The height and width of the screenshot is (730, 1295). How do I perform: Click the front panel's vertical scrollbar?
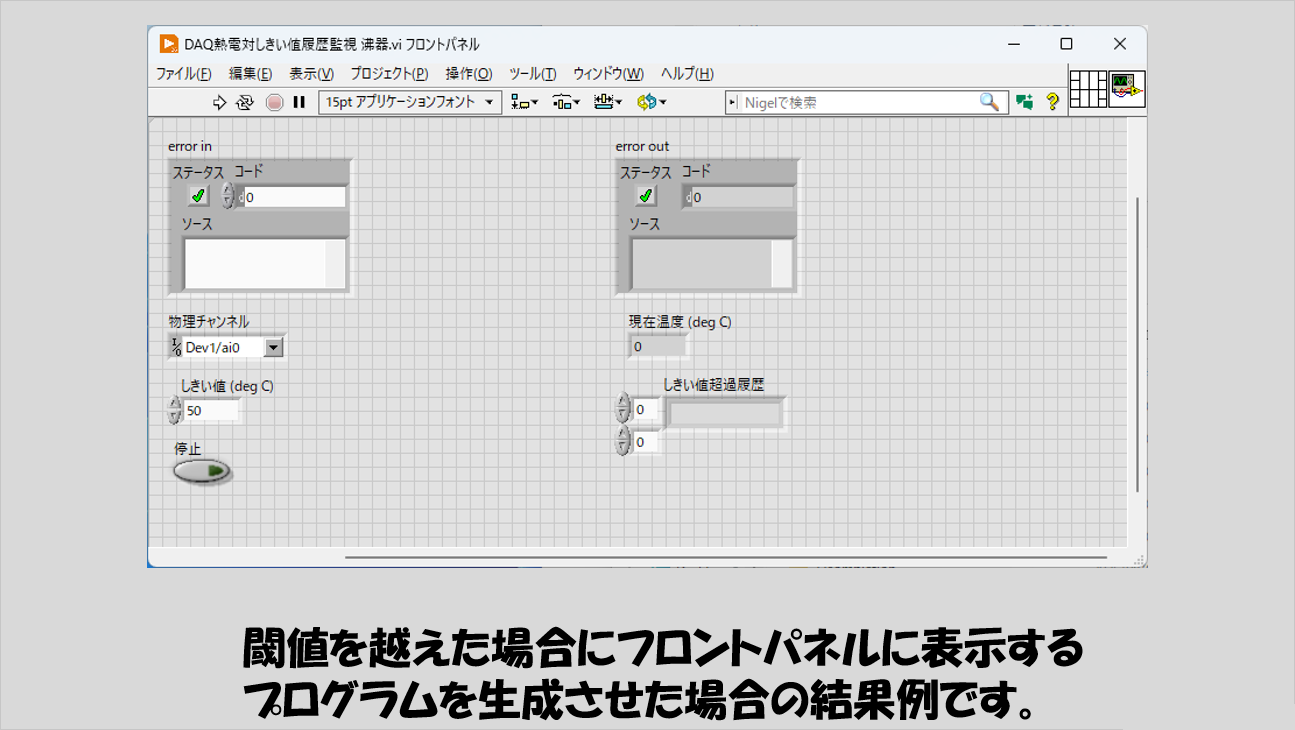[1137, 344]
